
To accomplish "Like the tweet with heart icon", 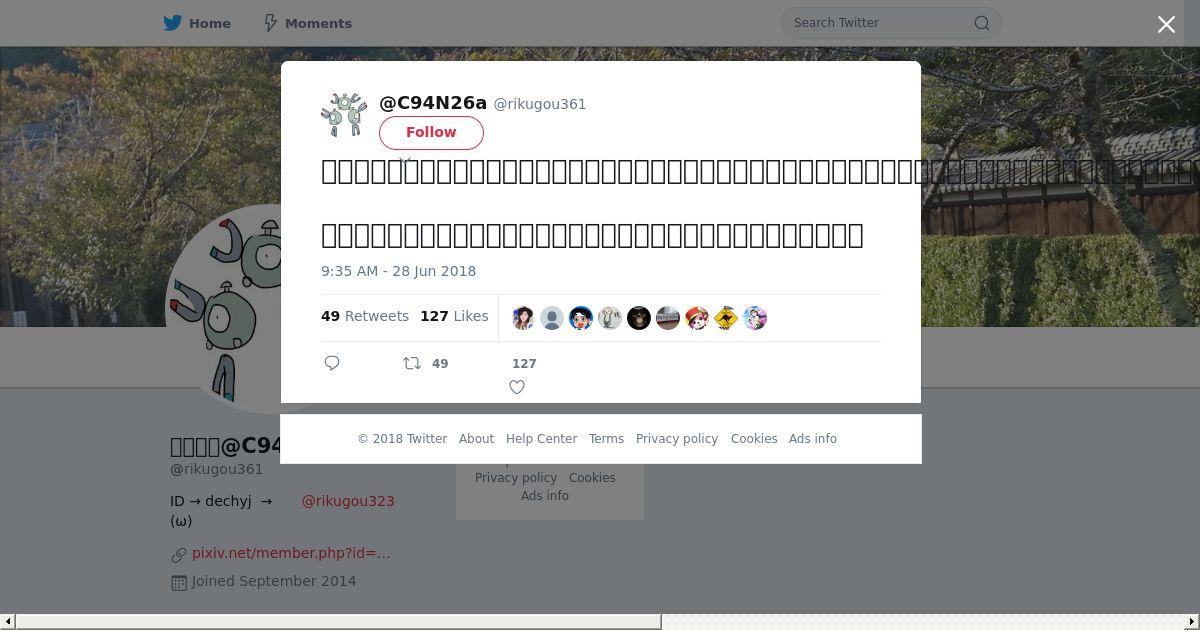I will tap(517, 387).
